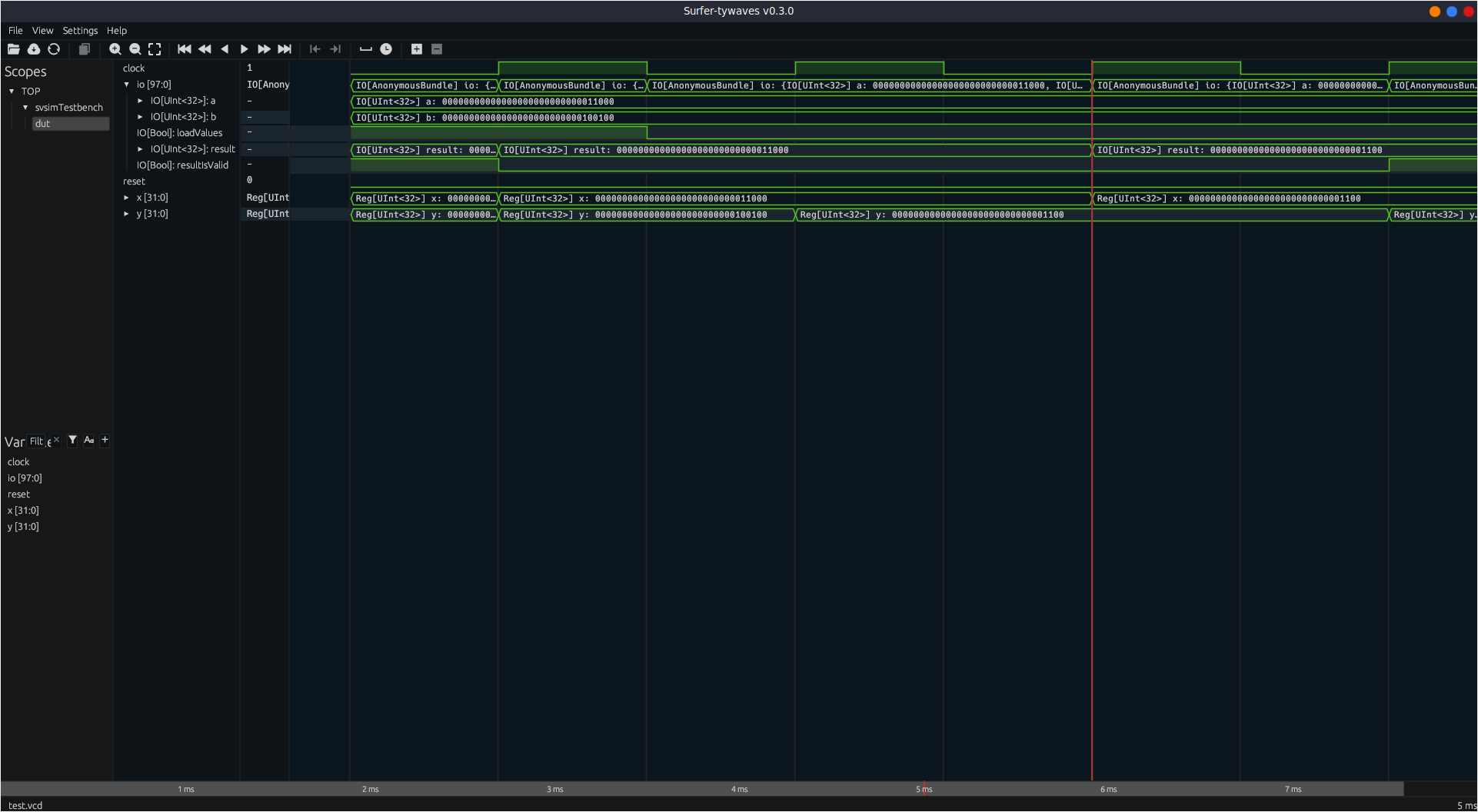
Task: Click the copy icon in the toolbar
Action: 85,49
